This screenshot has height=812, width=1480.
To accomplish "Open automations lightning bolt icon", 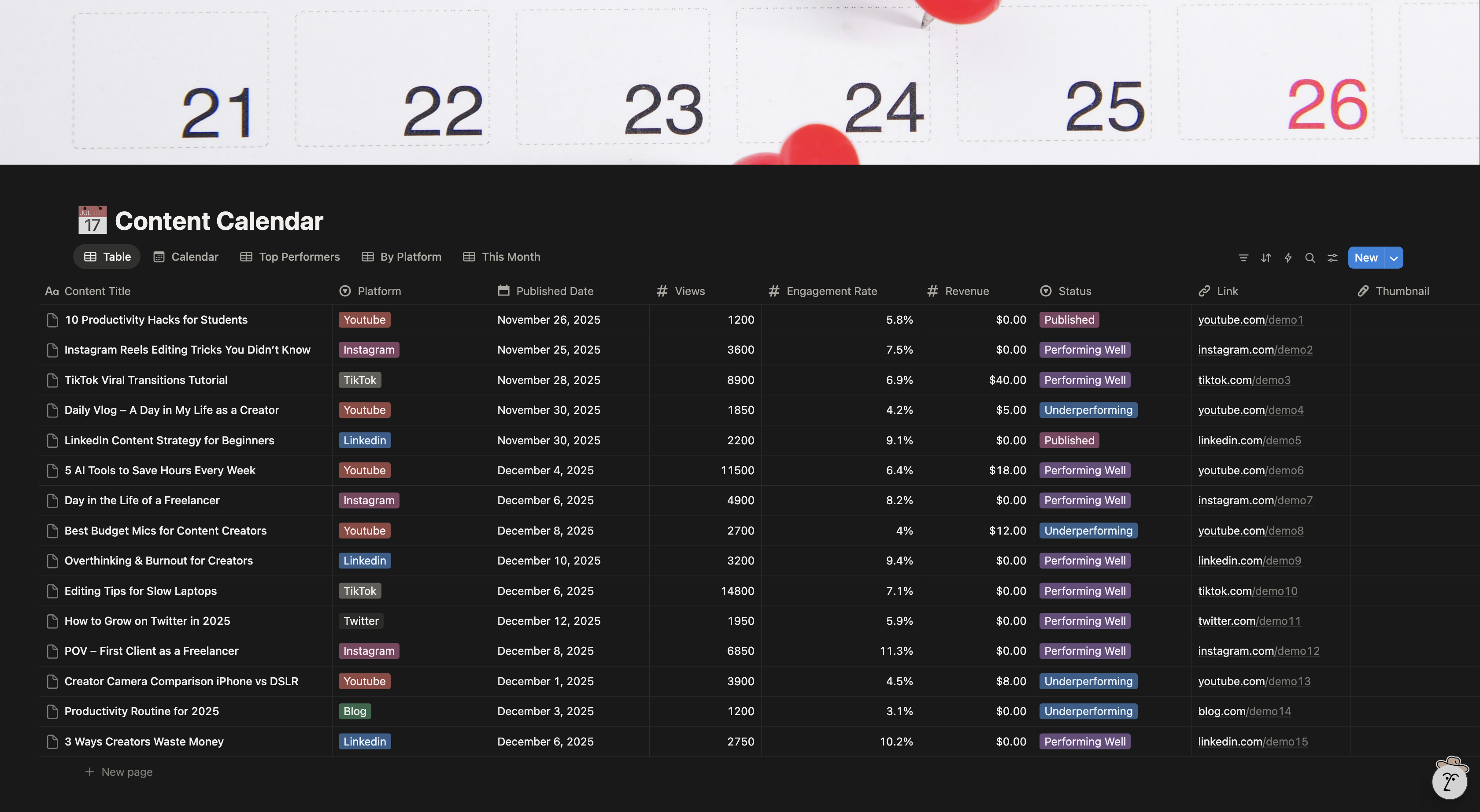I will click(x=1288, y=258).
